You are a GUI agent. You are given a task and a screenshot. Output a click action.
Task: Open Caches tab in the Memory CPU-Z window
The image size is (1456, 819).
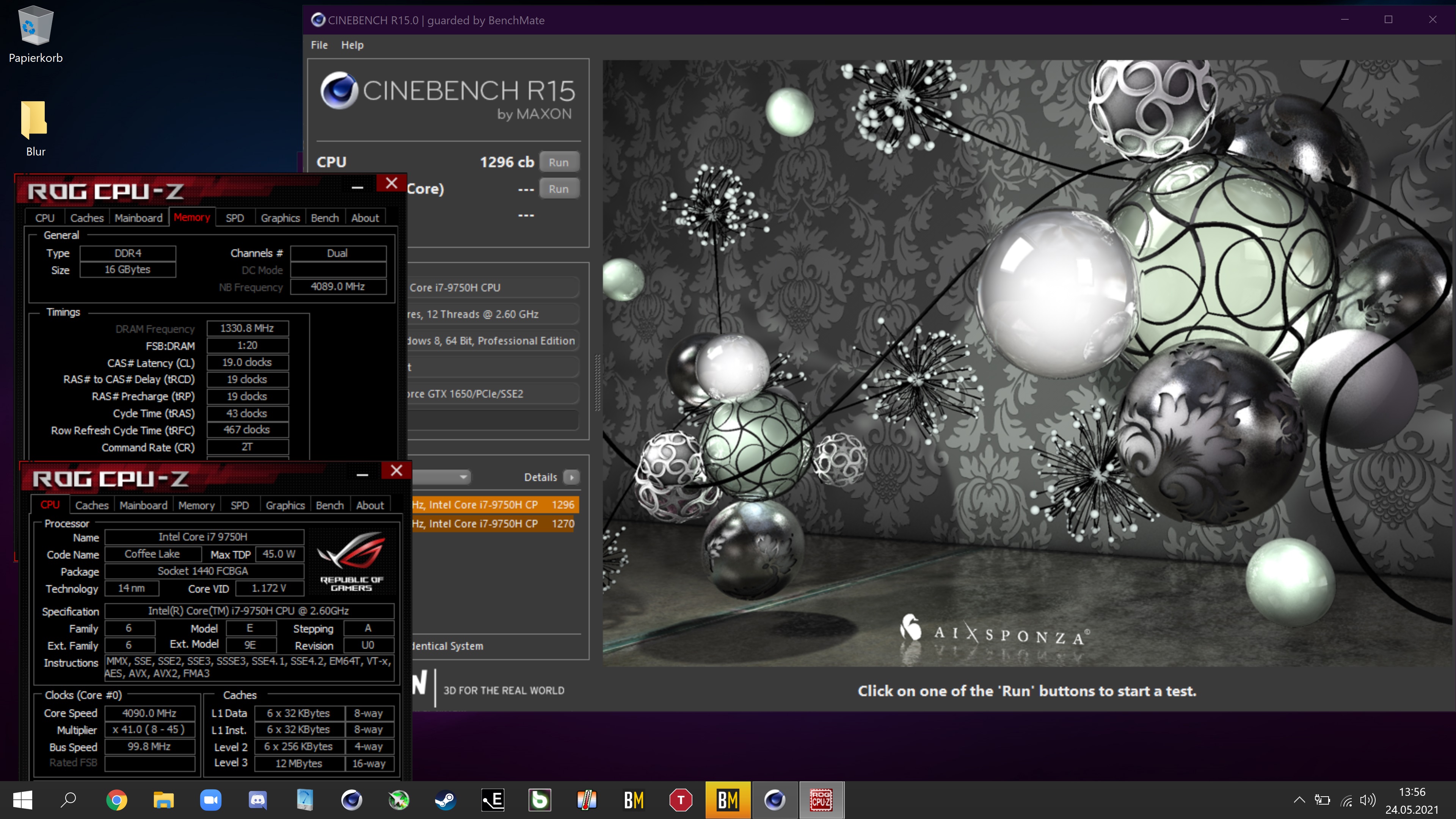pos(87,218)
